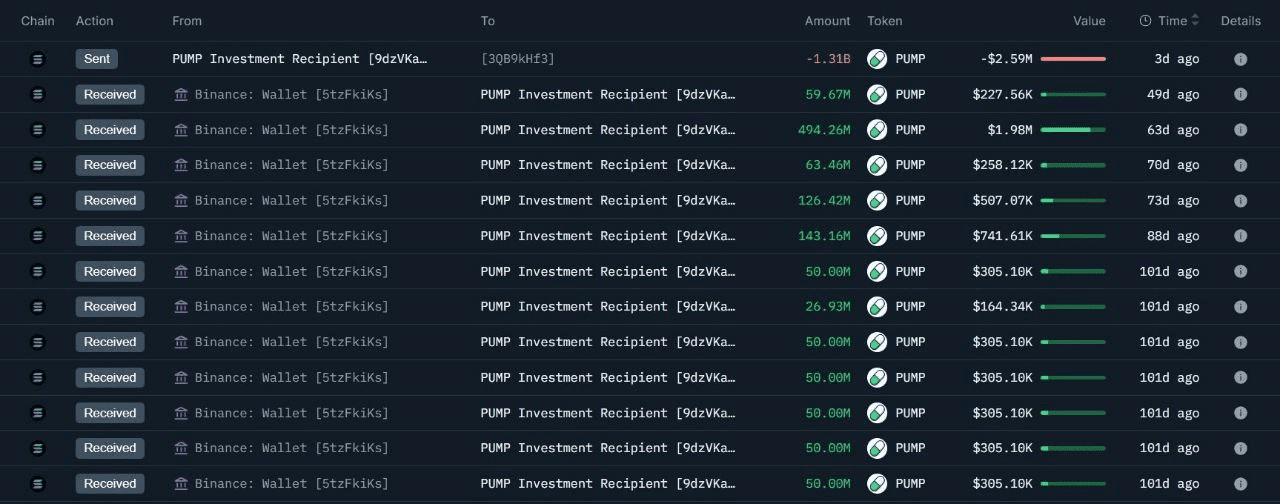Click Solana chain icon in 59.67M row
This screenshot has height=504, width=1280.
39,94
